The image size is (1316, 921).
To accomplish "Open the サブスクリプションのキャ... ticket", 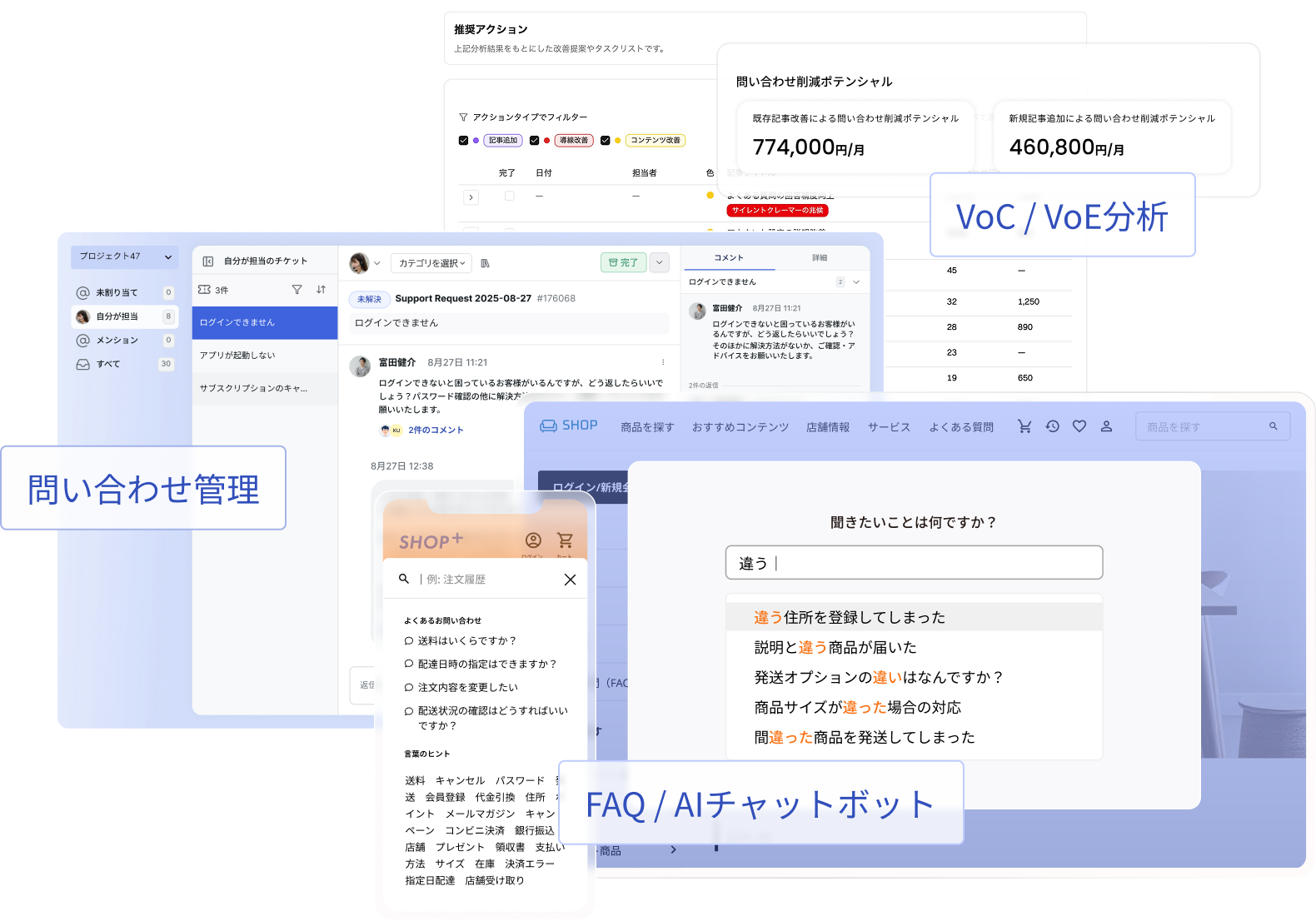I will pyautogui.click(x=265, y=388).
